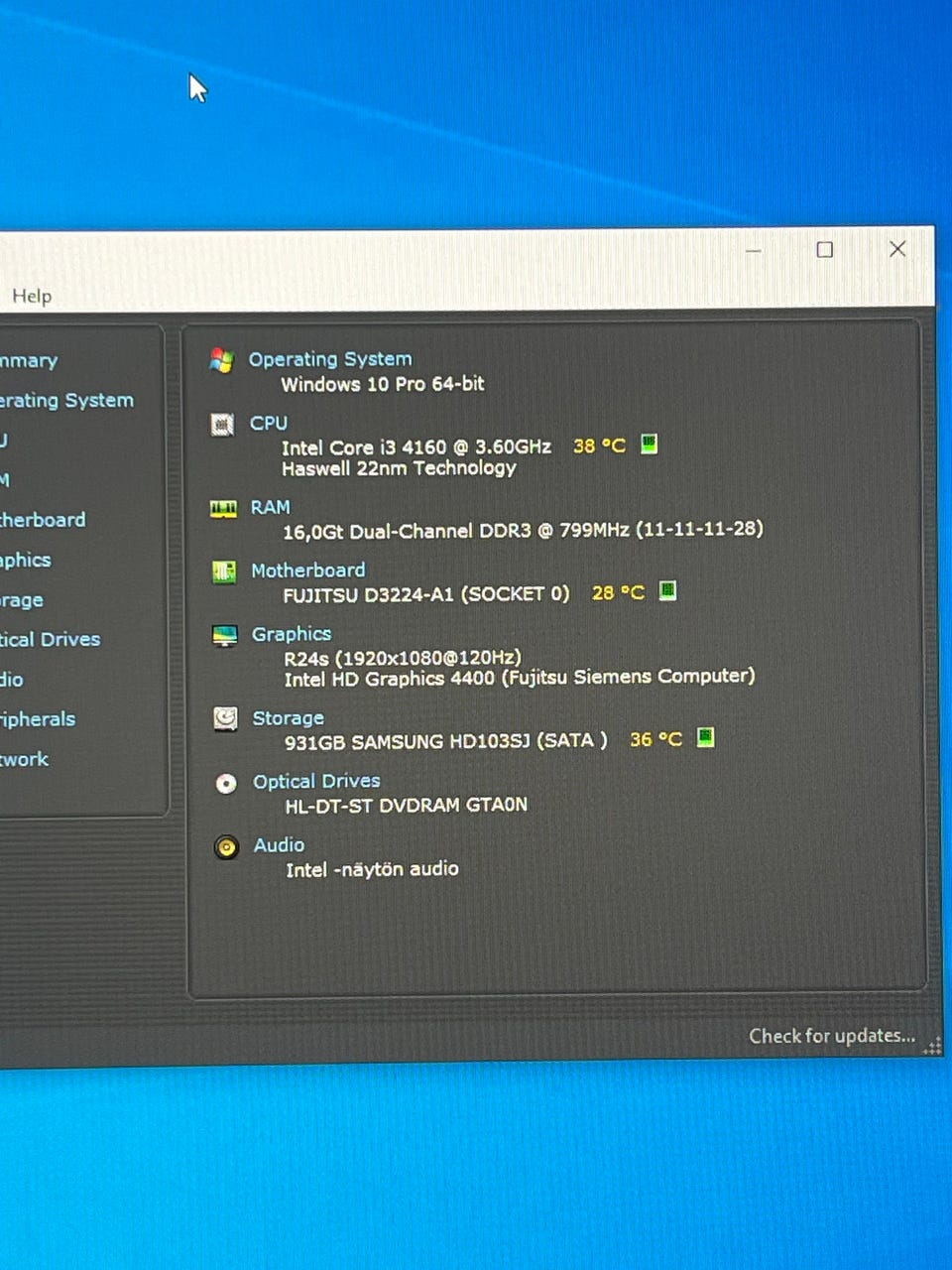Click the Optical Drives disc icon

coord(226,784)
